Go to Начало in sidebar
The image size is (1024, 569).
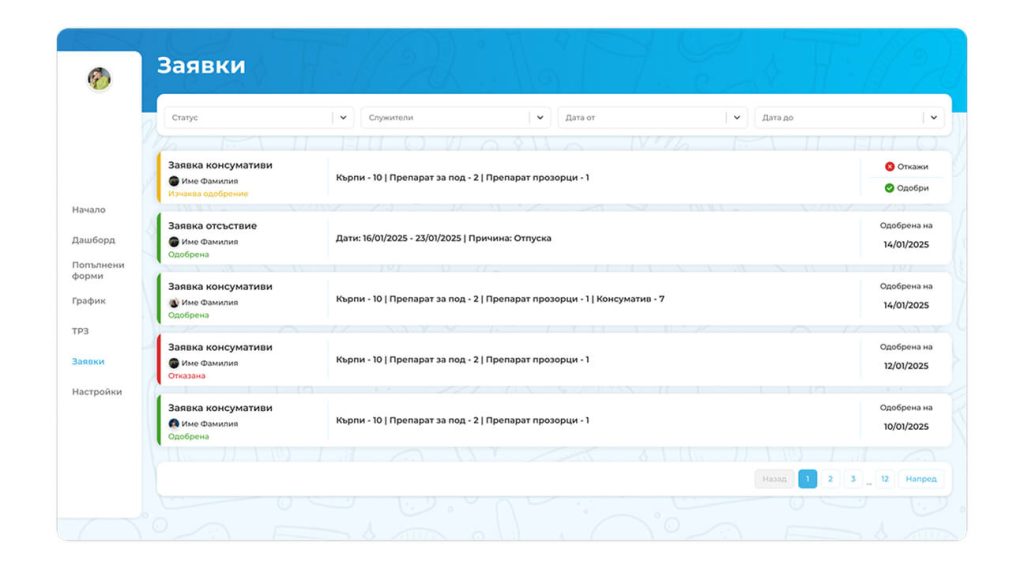click(x=89, y=210)
